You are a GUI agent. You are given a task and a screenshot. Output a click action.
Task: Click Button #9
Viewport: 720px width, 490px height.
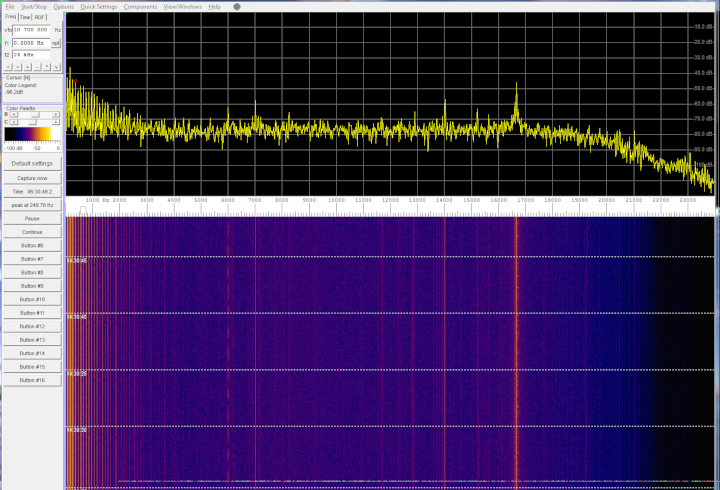[x=32, y=286]
